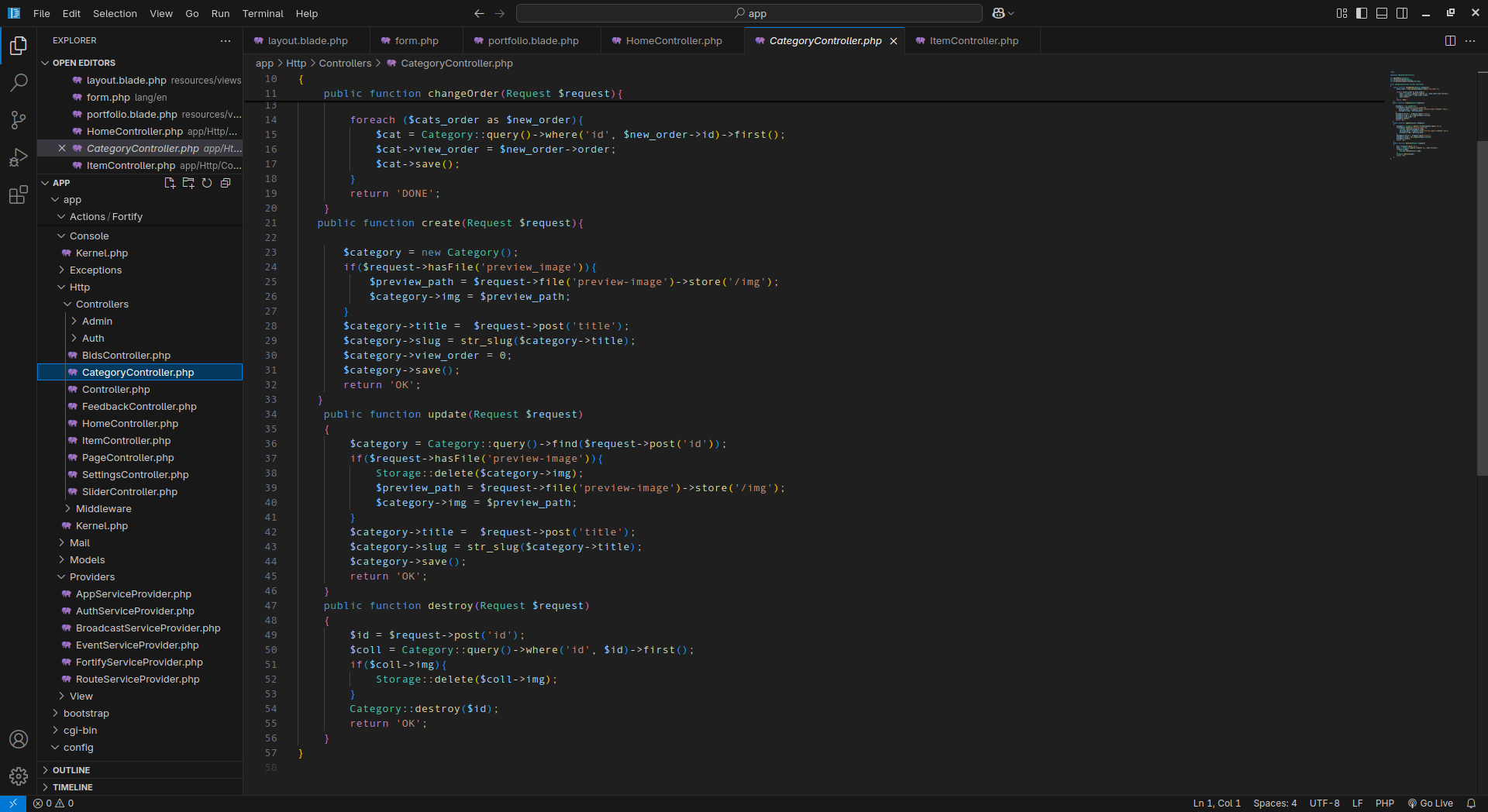Open the Source Control view
This screenshot has width=1488, height=812.
tap(19, 120)
